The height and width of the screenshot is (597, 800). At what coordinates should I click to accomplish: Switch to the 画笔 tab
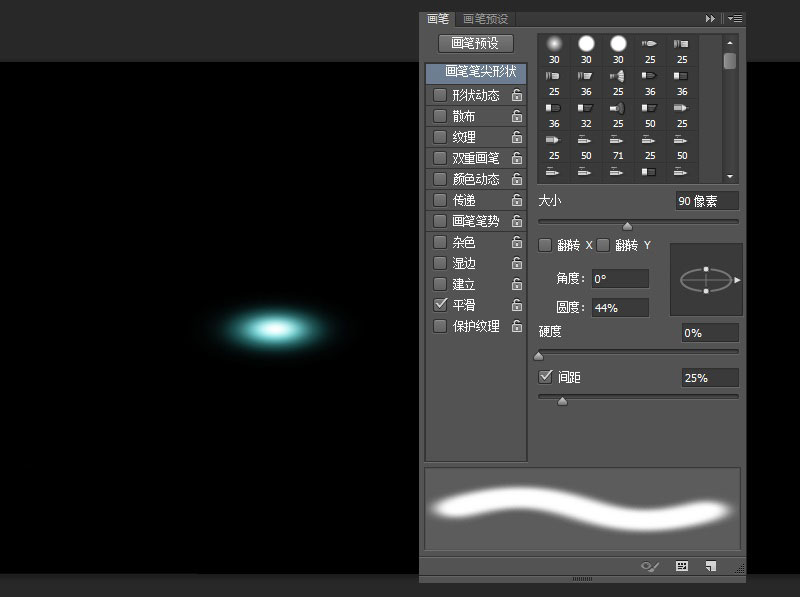coord(437,19)
